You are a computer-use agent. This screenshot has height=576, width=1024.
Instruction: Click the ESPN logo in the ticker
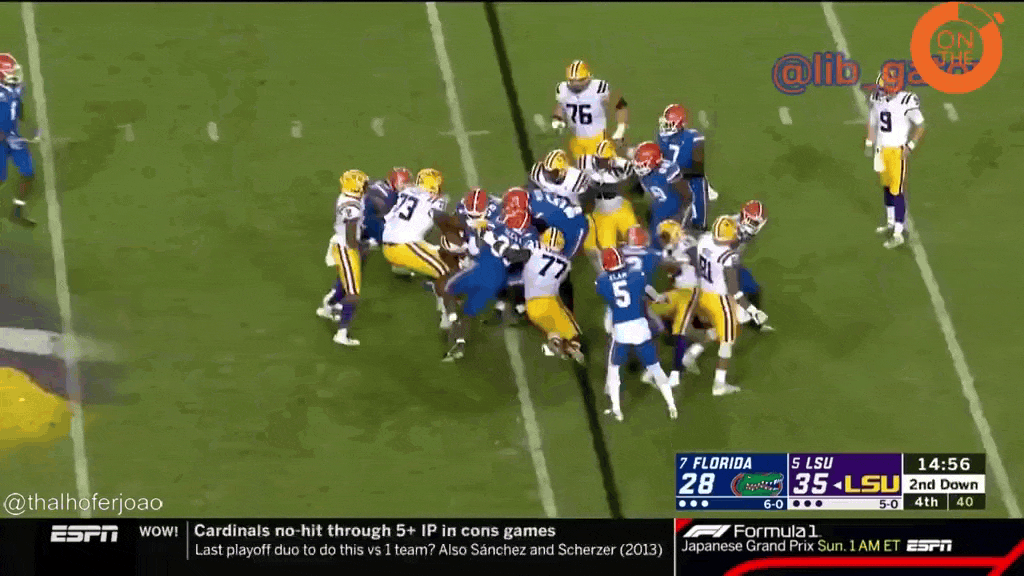coord(84,534)
